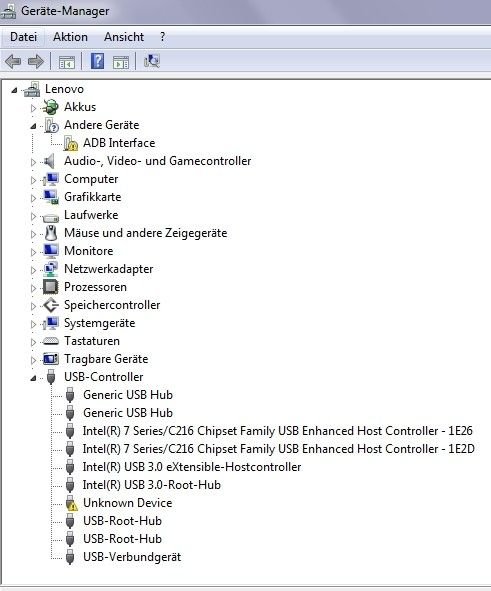491x591 pixels.
Task: Expand the Grafikkarte category
Action: coord(33,198)
